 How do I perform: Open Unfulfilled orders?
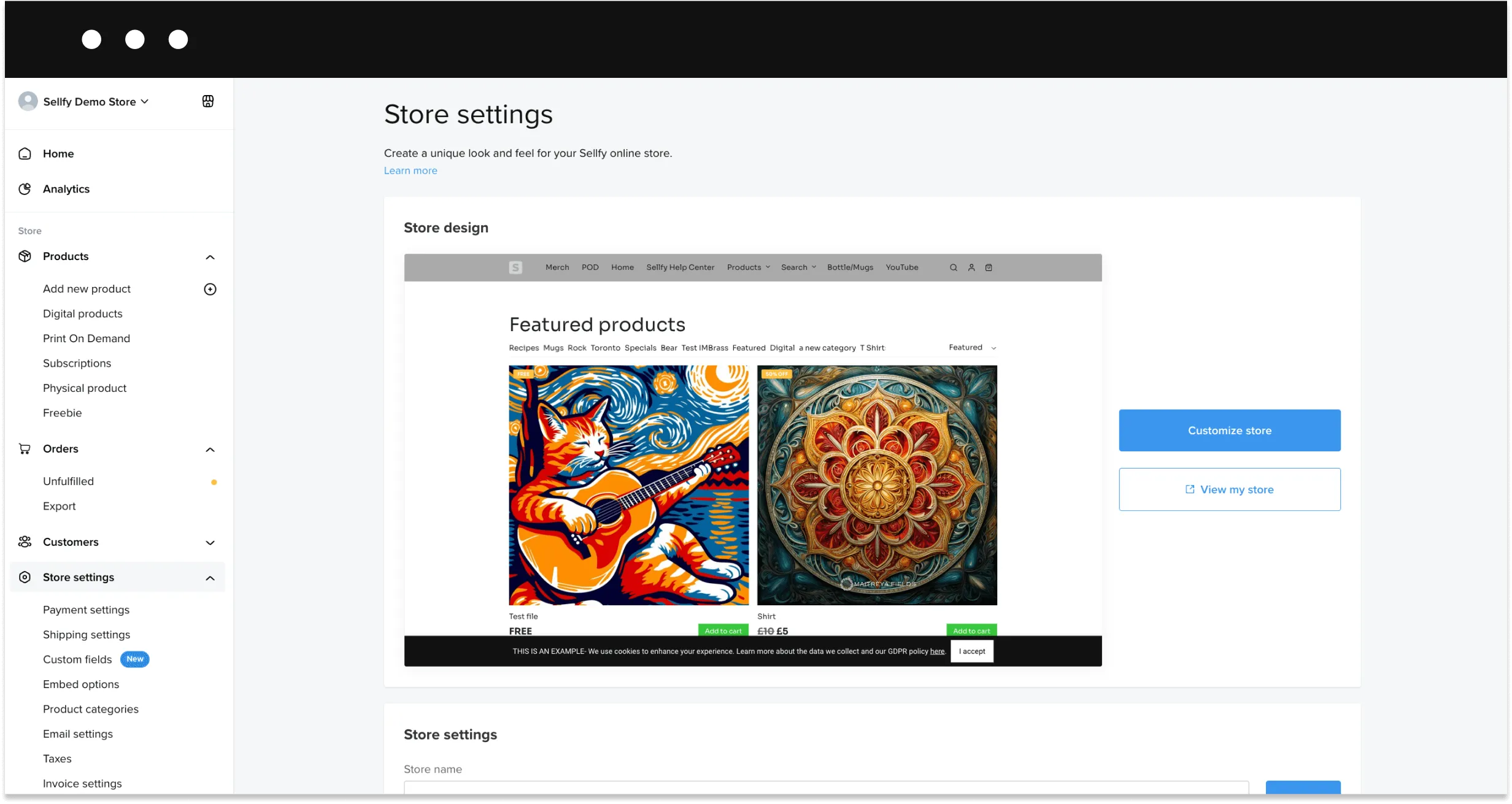(x=68, y=481)
